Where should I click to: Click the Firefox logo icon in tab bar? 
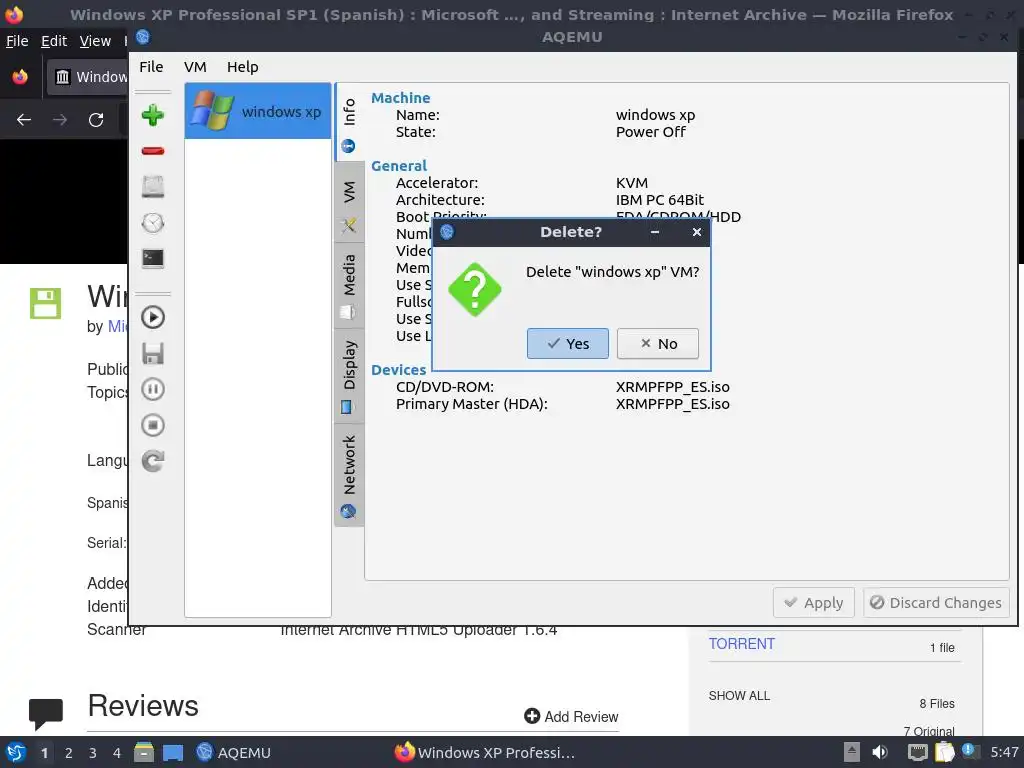20,77
